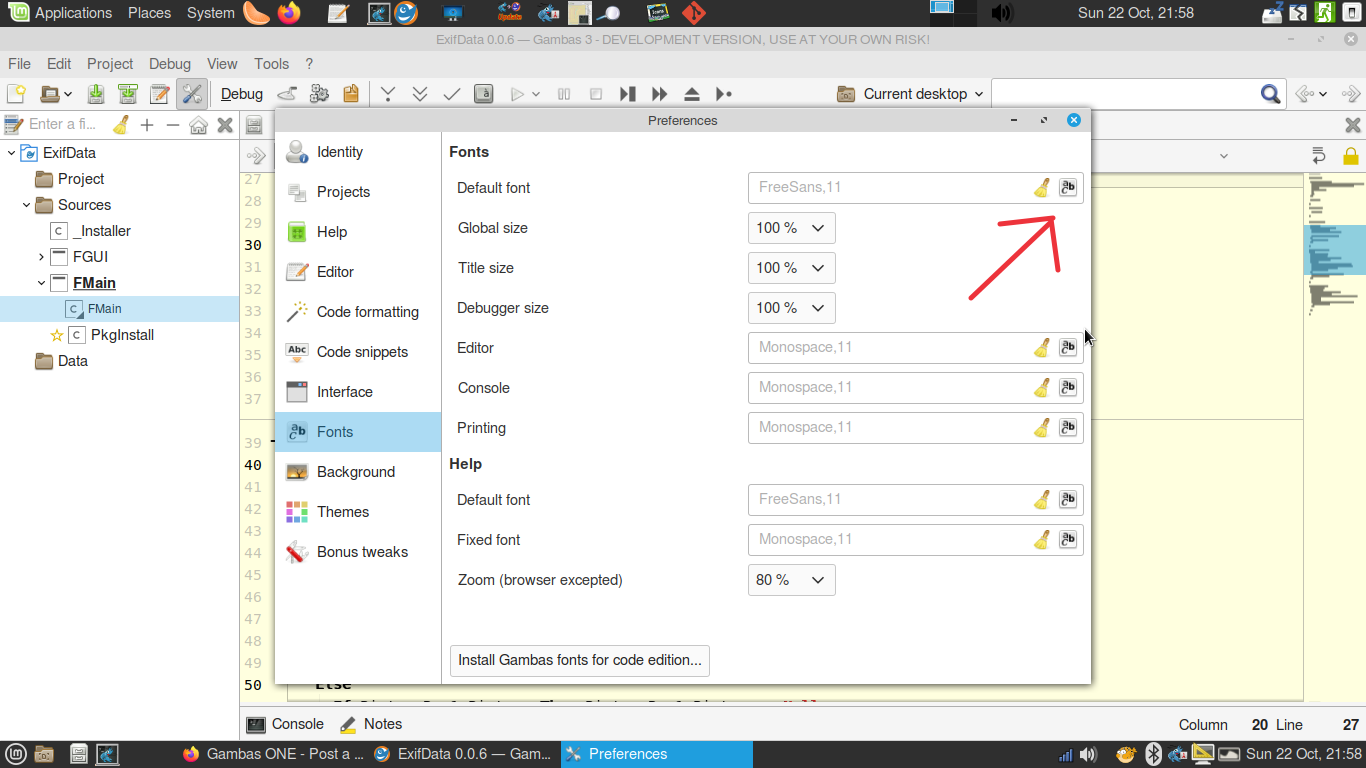The width and height of the screenshot is (1366, 768).
Task: Click Install Gambas fonts for code edition button
Action: coord(579,660)
